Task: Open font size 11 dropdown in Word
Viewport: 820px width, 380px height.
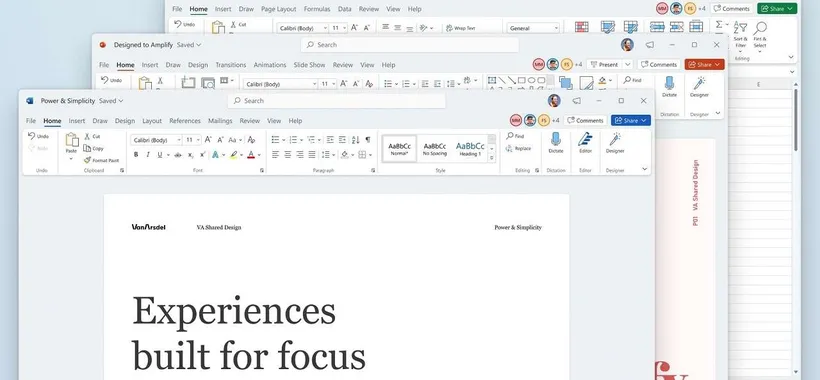Action: click(x=198, y=140)
